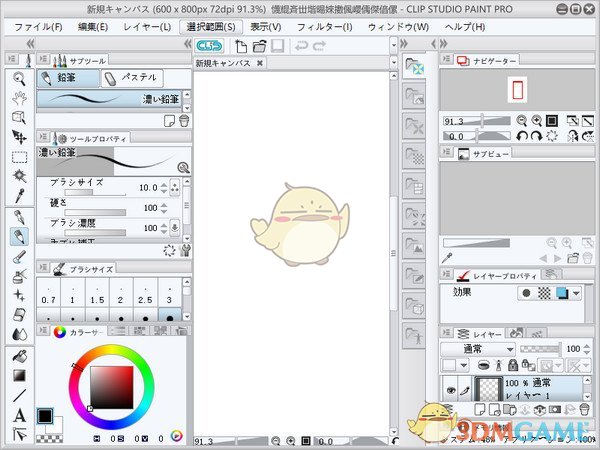Select the Decoration sparkle tool
Image resolution: width=600 pixels, height=450 pixels.
pyautogui.click(x=19, y=295)
